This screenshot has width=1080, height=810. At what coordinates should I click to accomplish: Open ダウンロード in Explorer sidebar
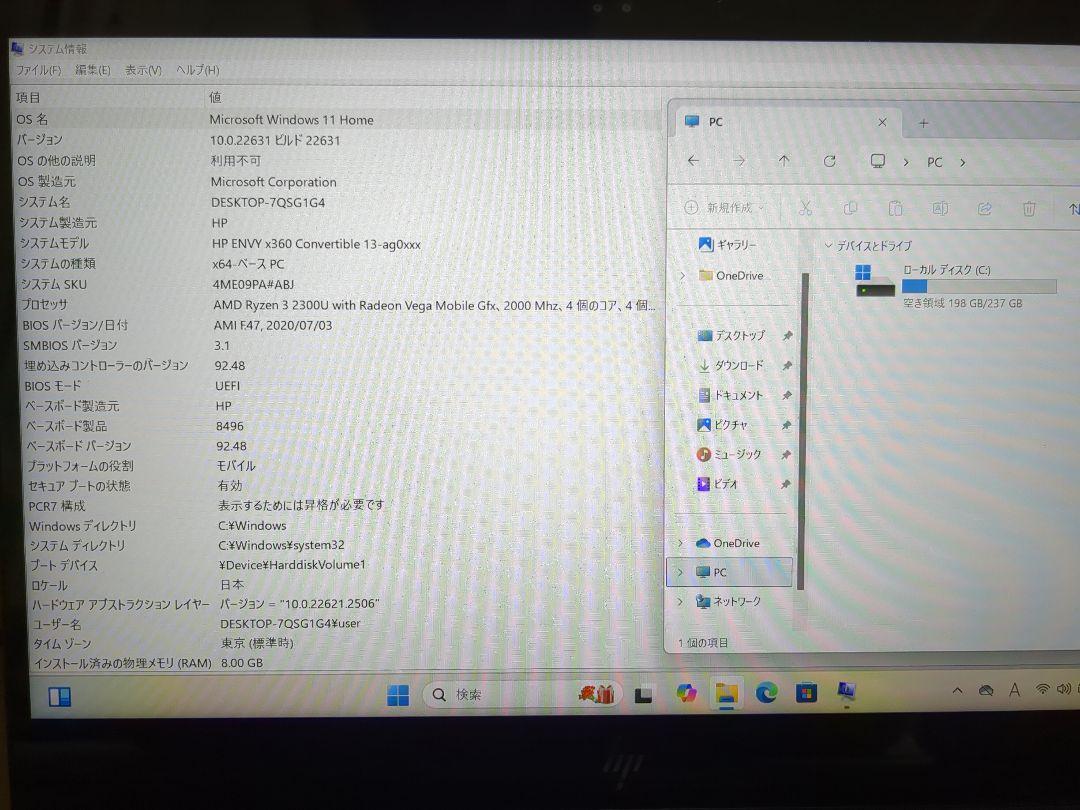[x=731, y=365]
